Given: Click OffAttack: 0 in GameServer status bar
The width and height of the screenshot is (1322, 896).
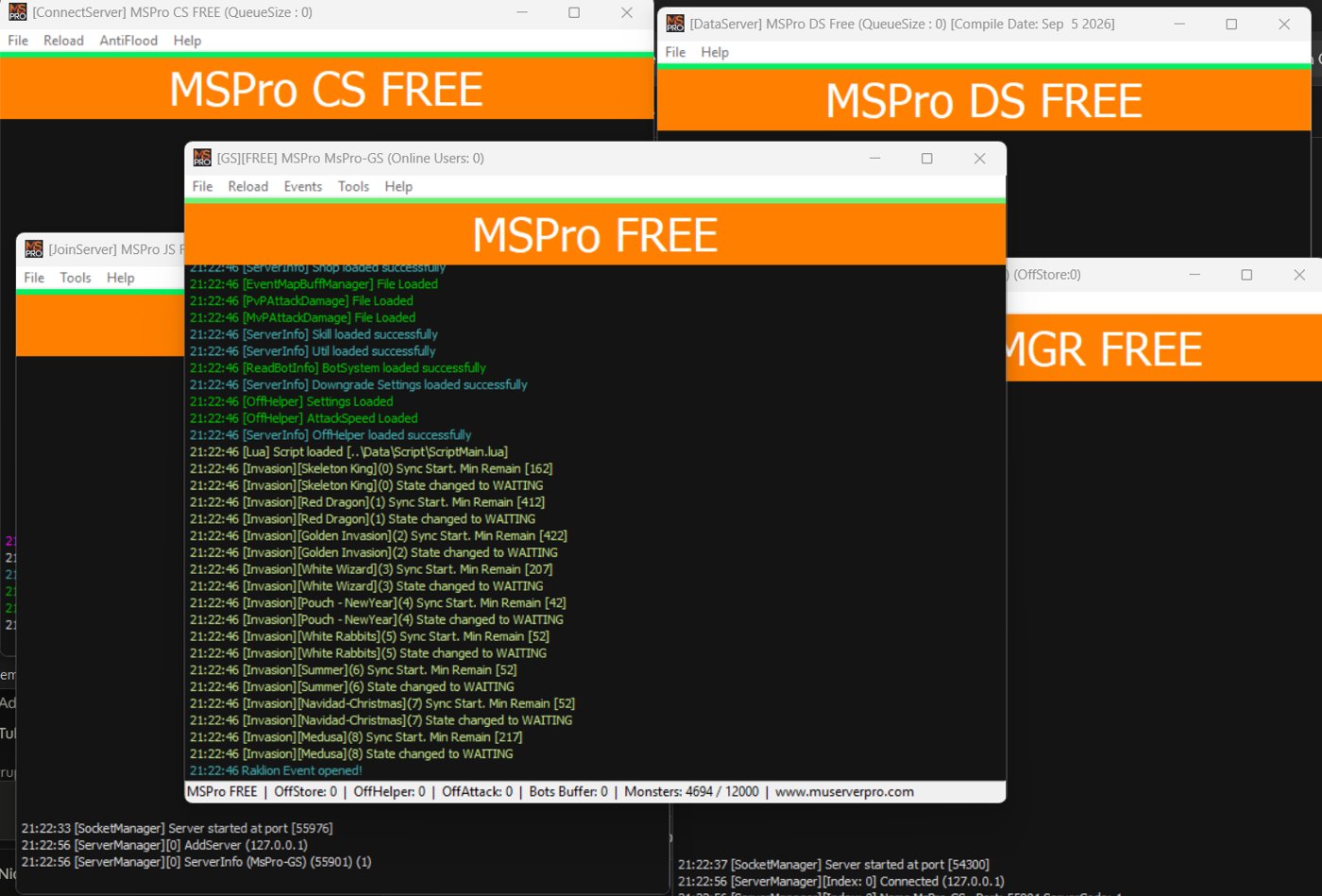Looking at the screenshot, I should click(477, 792).
